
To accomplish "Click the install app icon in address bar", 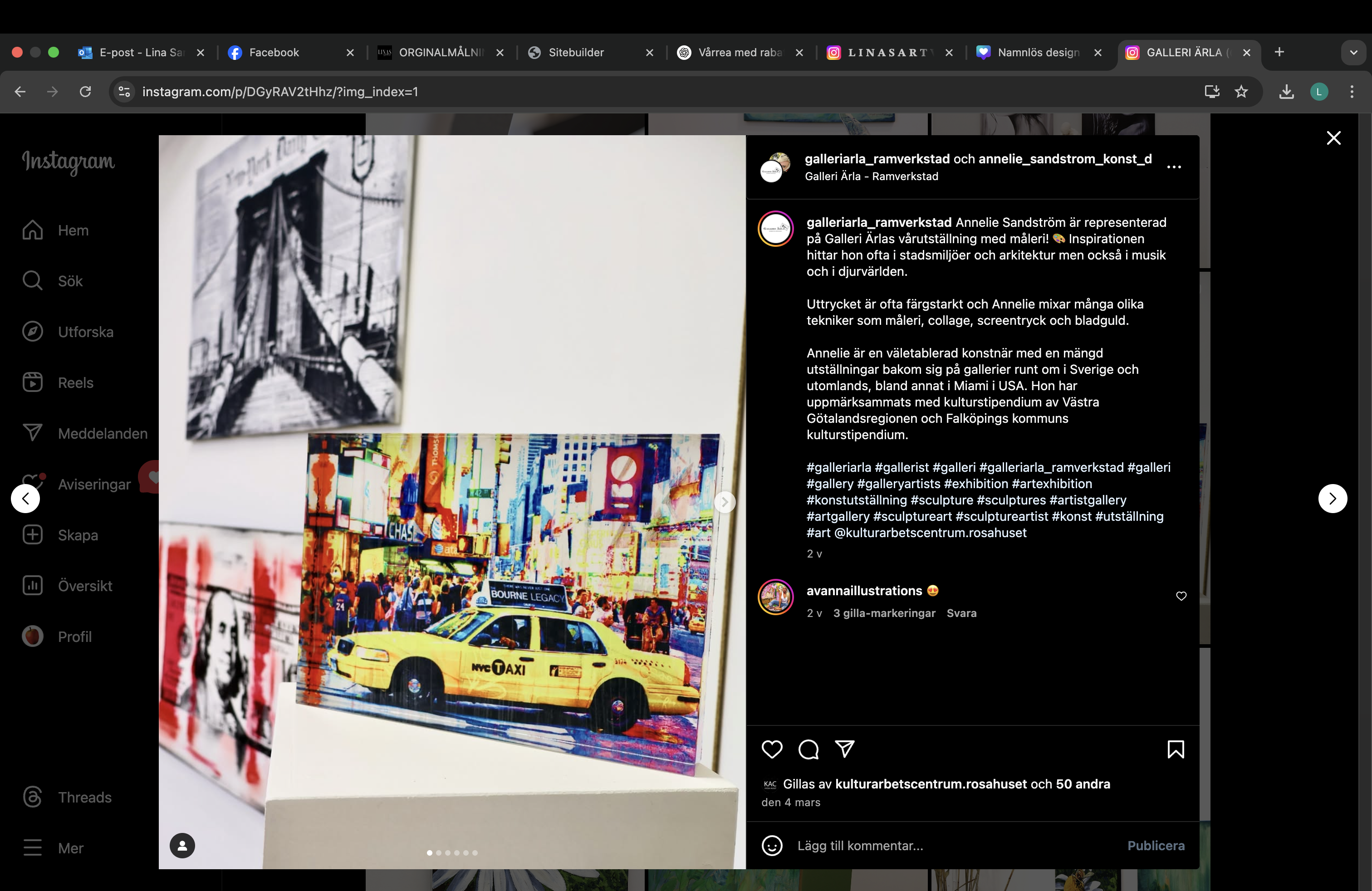I will pyautogui.click(x=1212, y=92).
